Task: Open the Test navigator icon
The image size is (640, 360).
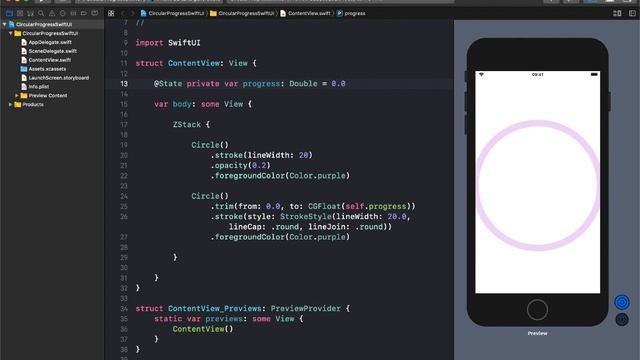Action: [62, 13]
